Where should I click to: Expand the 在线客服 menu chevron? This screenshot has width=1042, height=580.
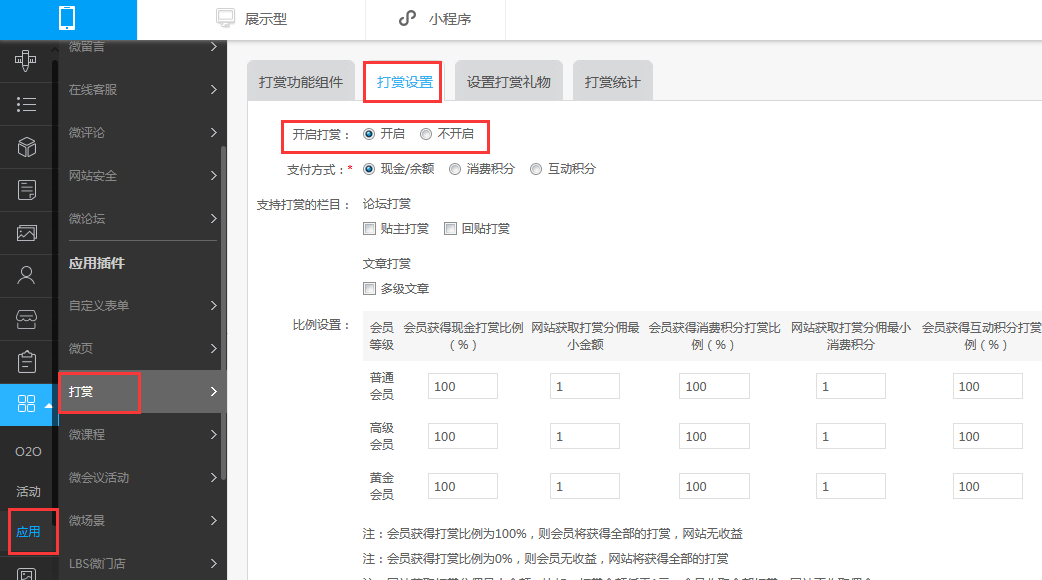213,89
